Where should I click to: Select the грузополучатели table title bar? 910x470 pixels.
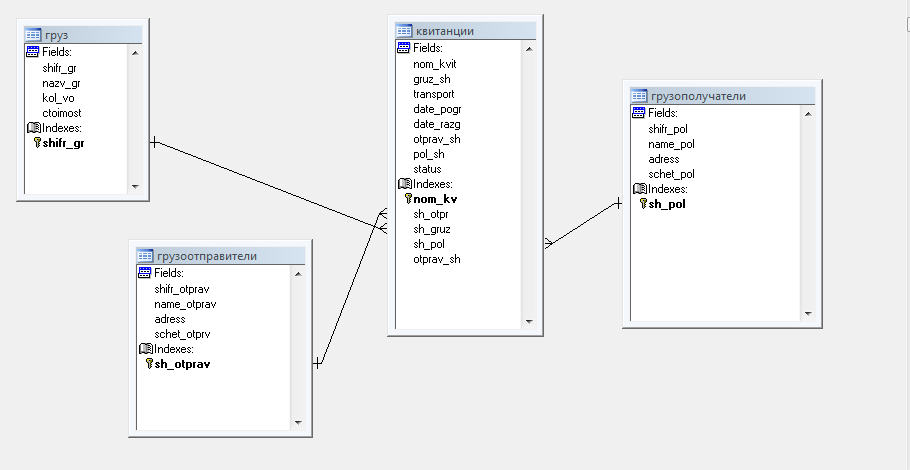(723, 96)
